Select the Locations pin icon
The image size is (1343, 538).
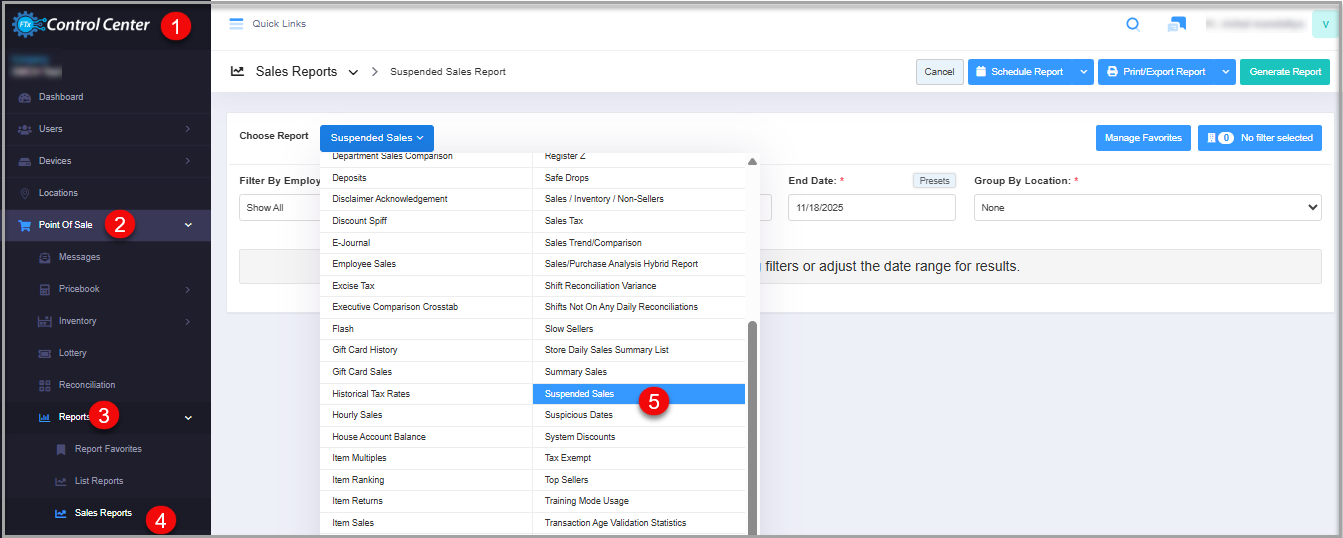(25, 193)
